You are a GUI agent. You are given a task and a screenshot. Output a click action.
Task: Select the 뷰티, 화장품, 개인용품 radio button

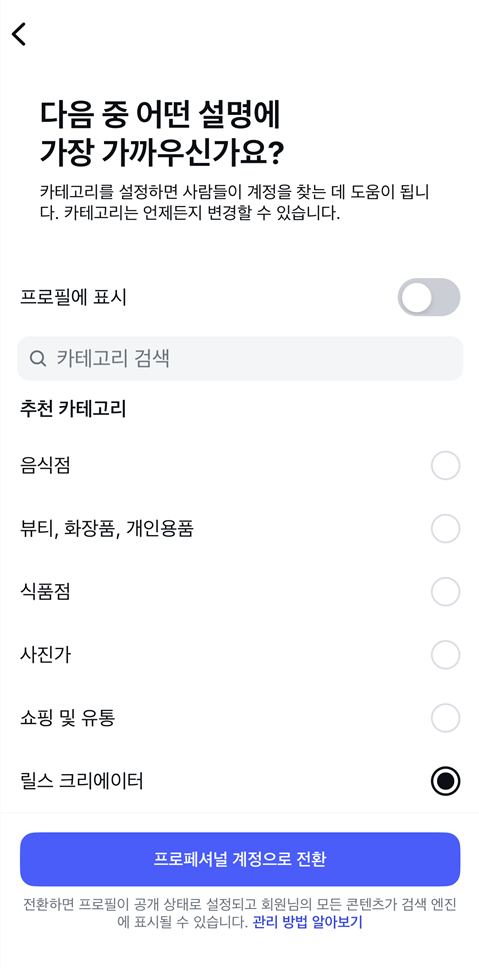(446, 529)
